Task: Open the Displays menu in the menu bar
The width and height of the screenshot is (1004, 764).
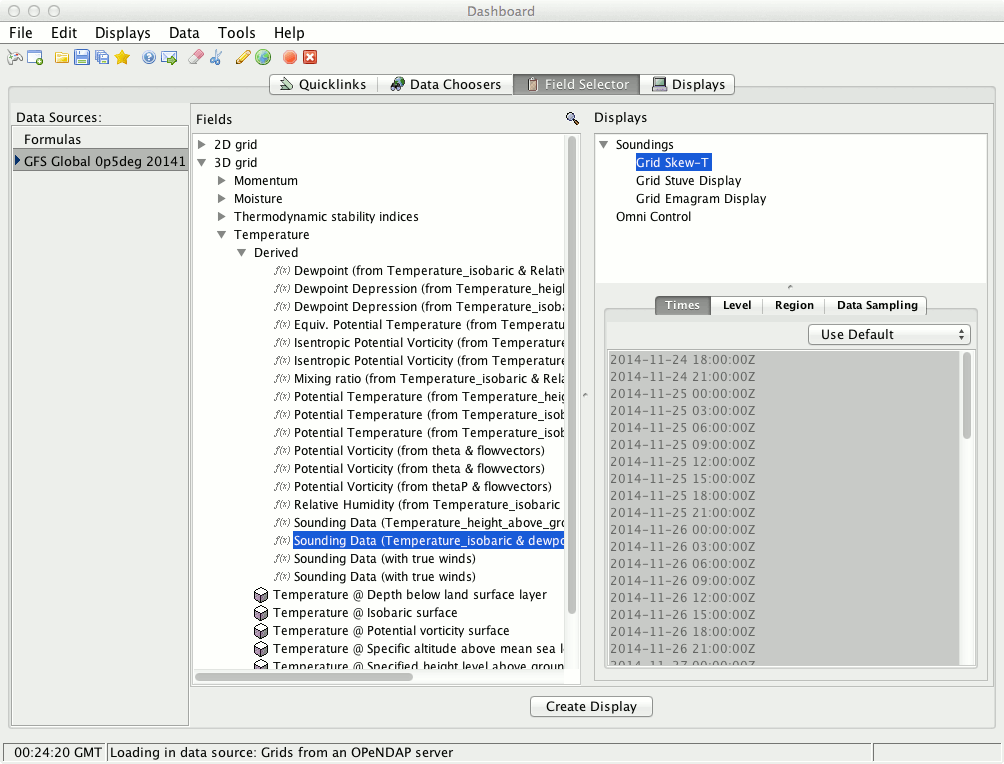Action: tap(122, 33)
